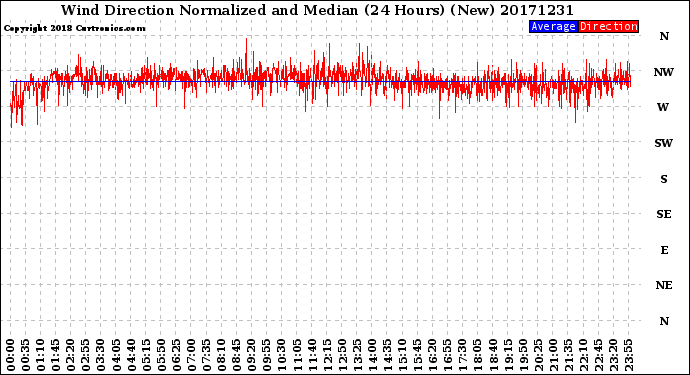The height and width of the screenshot is (375, 690).
Task: Click the 19:50 time label
Action: tap(523, 355)
